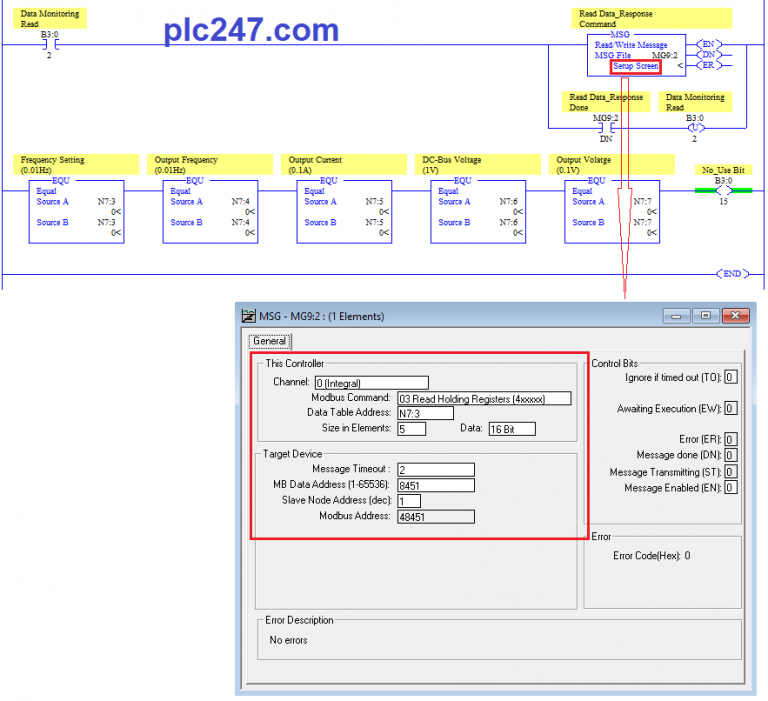Select the DC-Bus Voltage EQU N7:6 block
Image resolution: width=768 pixels, height=701 pixels.
click(478, 210)
